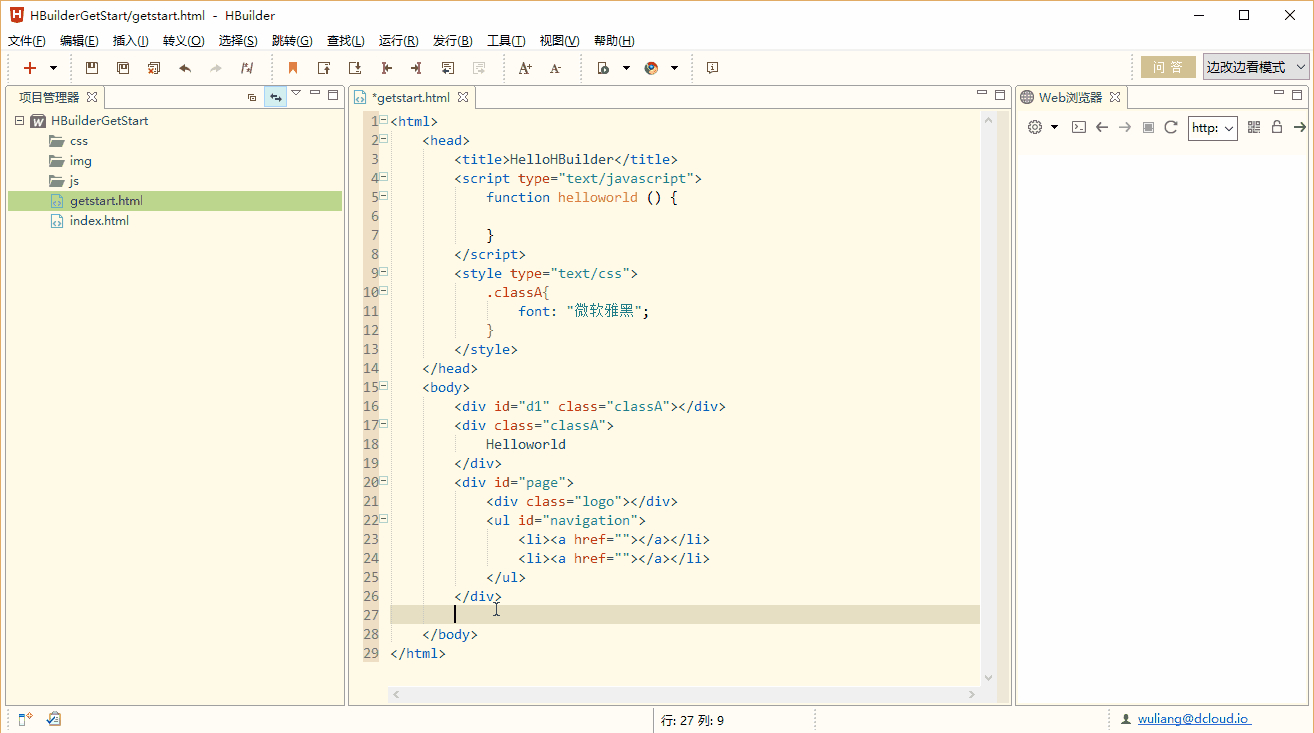The width and height of the screenshot is (1314, 733).
Task: Open the 视图(V) menu
Action: [559, 41]
